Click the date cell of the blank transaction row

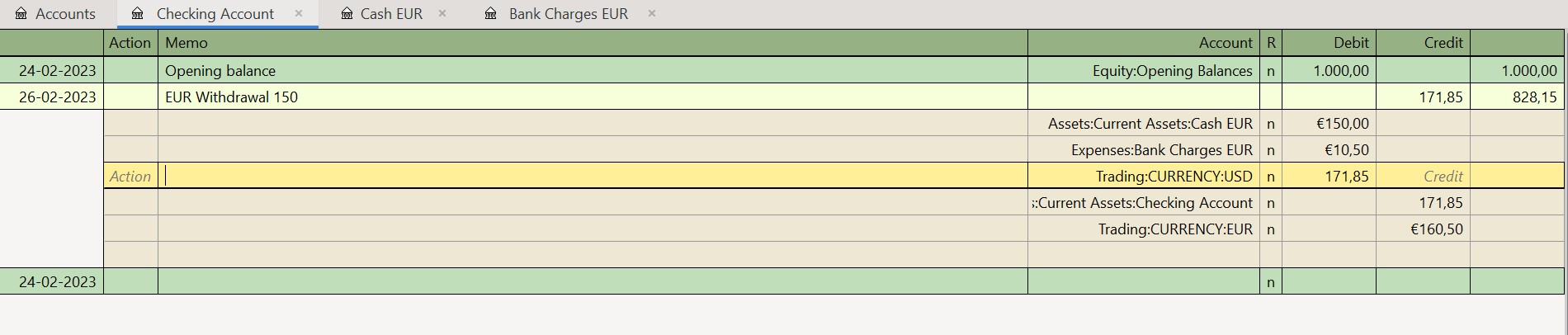point(57,282)
